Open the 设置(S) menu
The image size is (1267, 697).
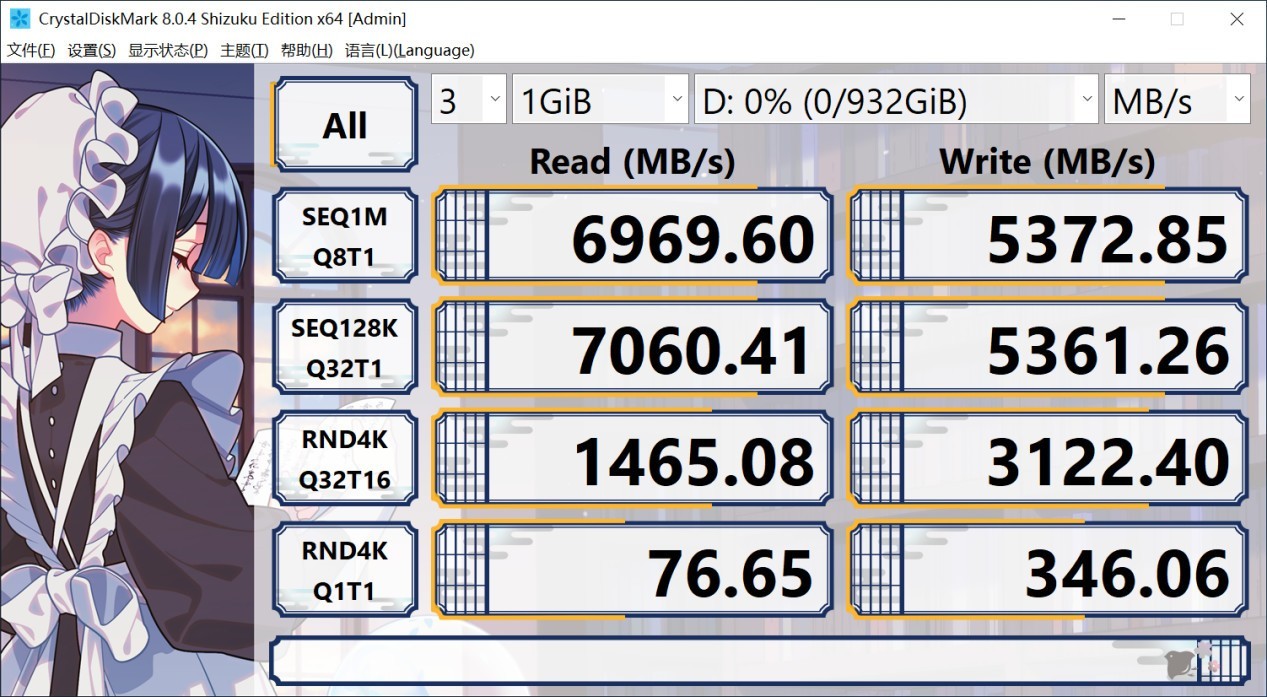click(x=92, y=50)
